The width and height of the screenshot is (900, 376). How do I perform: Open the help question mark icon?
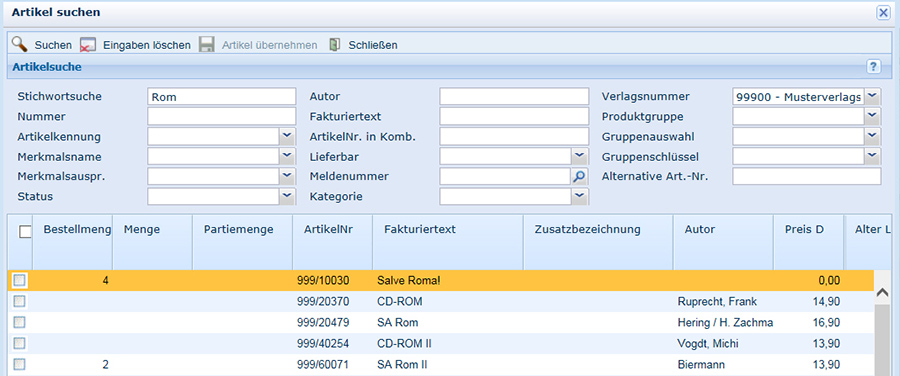click(x=874, y=67)
